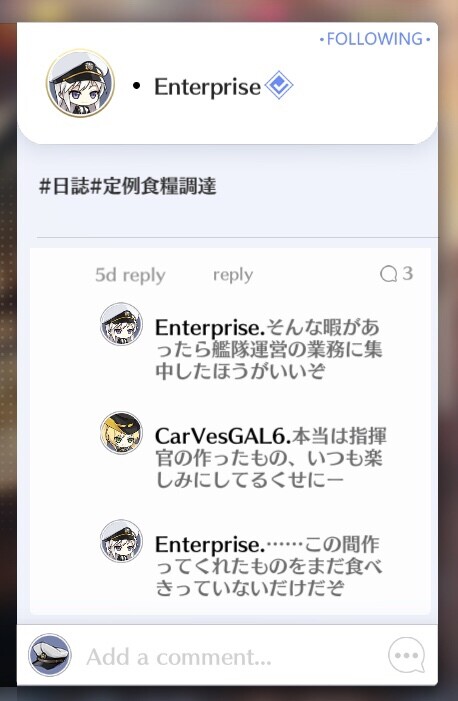The width and height of the screenshot is (458, 701).
Task: Select the comment beginning そんな暇があったら
Action: pos(268,349)
